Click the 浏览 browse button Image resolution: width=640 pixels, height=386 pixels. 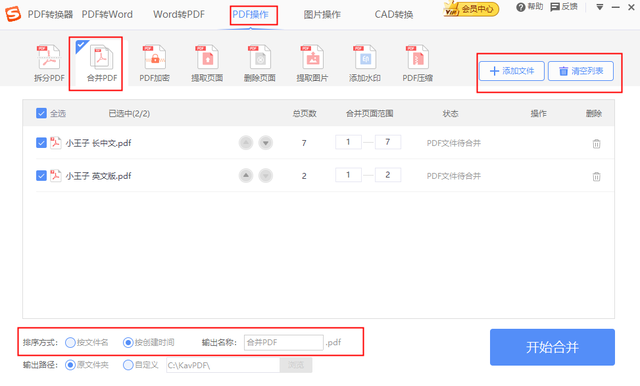click(296, 365)
